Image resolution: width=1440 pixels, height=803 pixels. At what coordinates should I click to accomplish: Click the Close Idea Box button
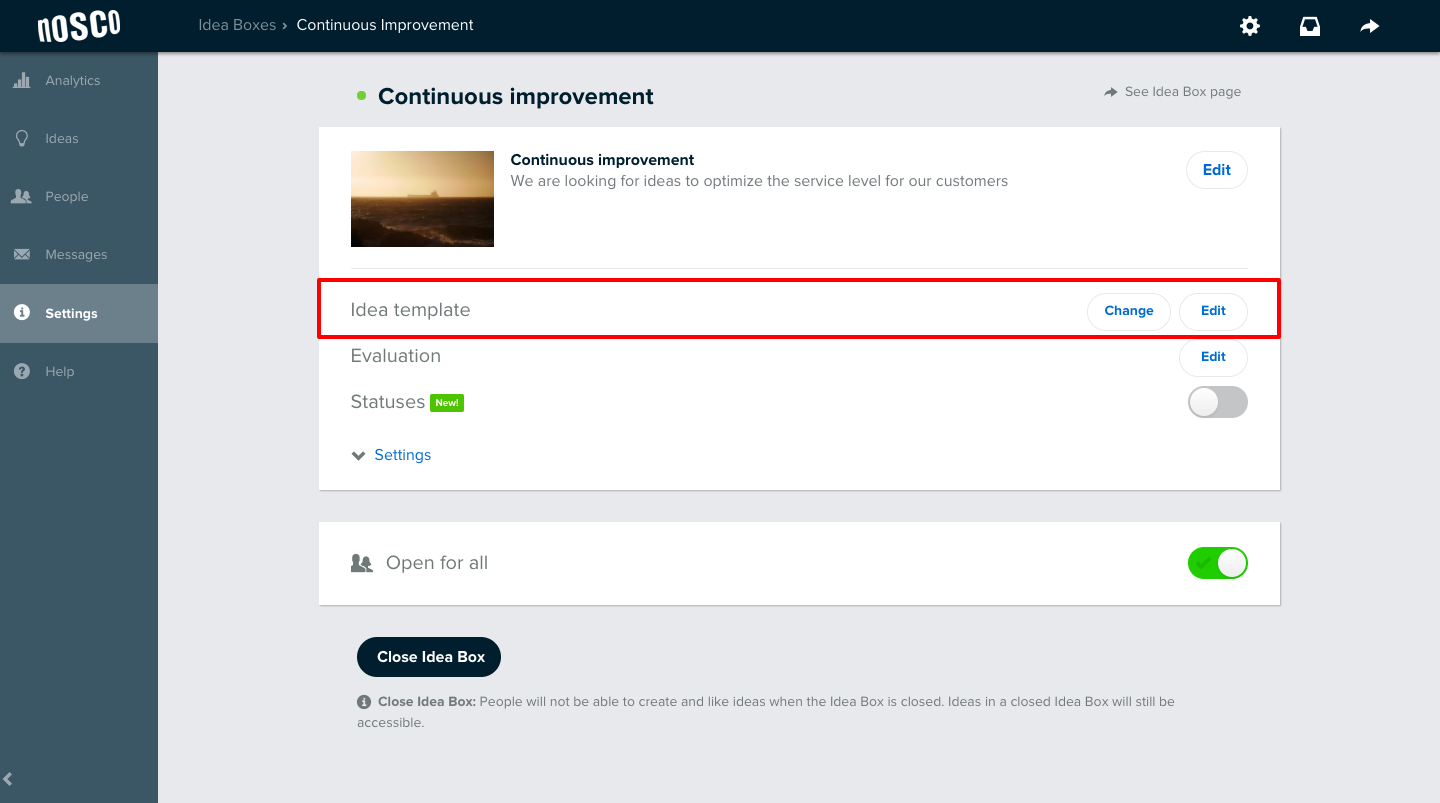pos(429,657)
